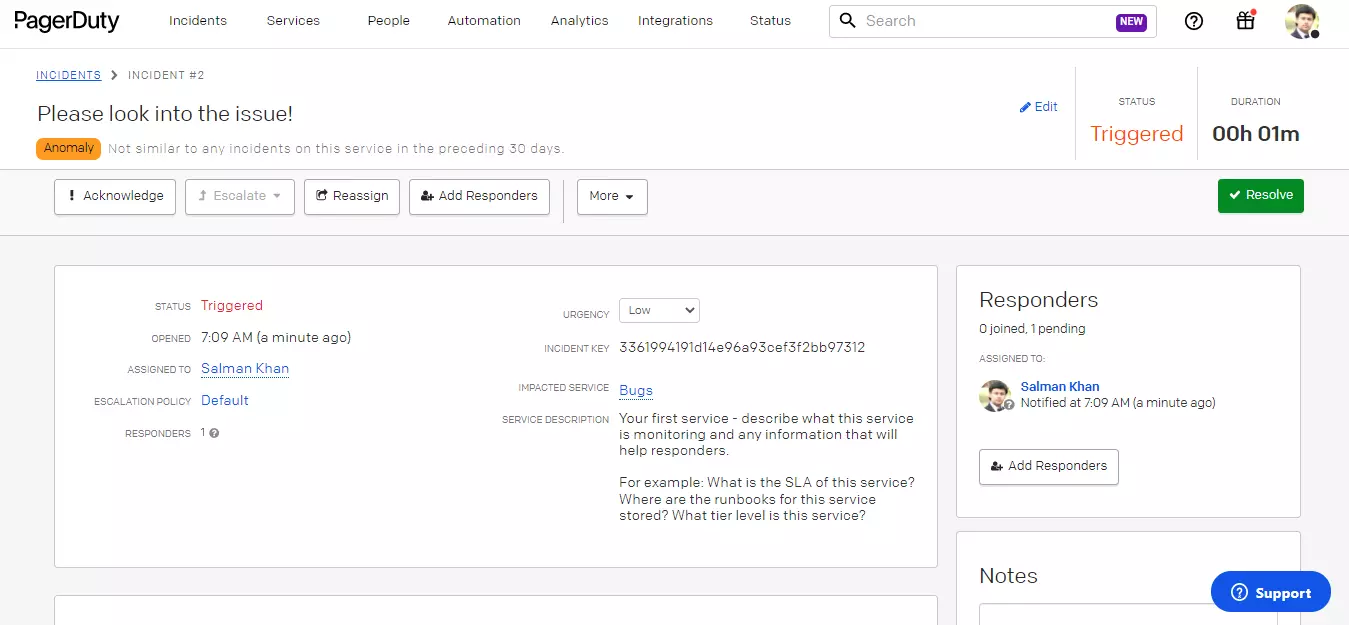Open the Incidents menu
Viewport: 1349px width, 625px height.
click(197, 21)
